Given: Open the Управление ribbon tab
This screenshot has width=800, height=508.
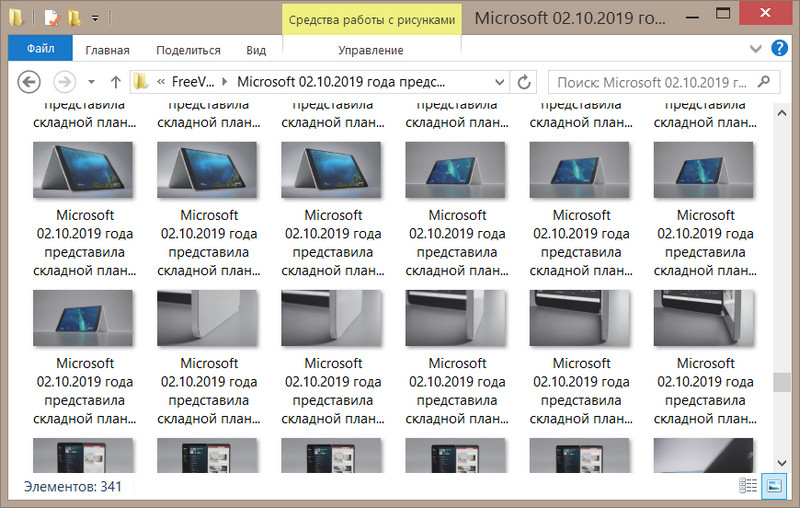Looking at the screenshot, I should (x=371, y=50).
